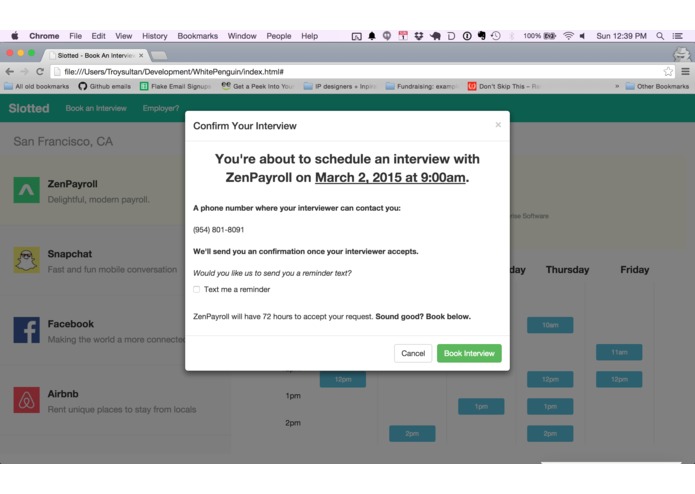Screen dimensions: 695x494
Task: Click the Dropbox menu bar icon
Action: (x=419, y=36)
